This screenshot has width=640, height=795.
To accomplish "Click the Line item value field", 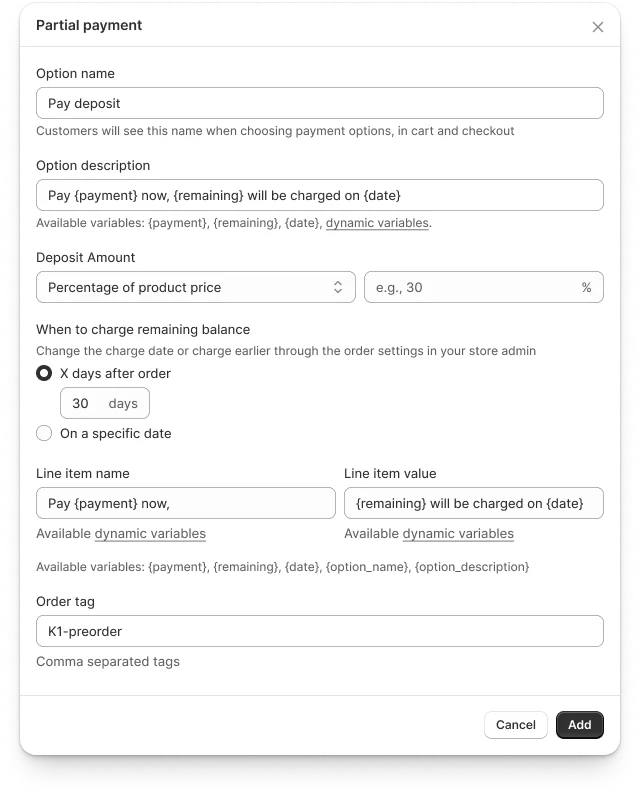I will tap(473, 503).
